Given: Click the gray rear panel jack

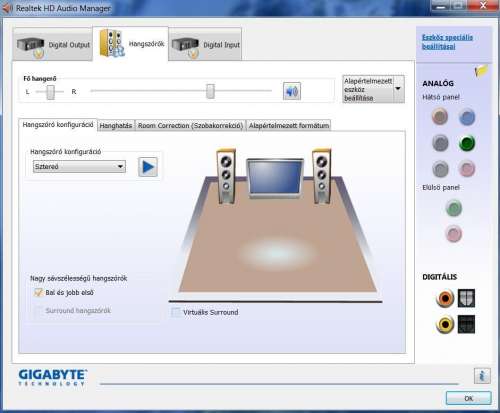Looking at the screenshot, I should [440, 169].
